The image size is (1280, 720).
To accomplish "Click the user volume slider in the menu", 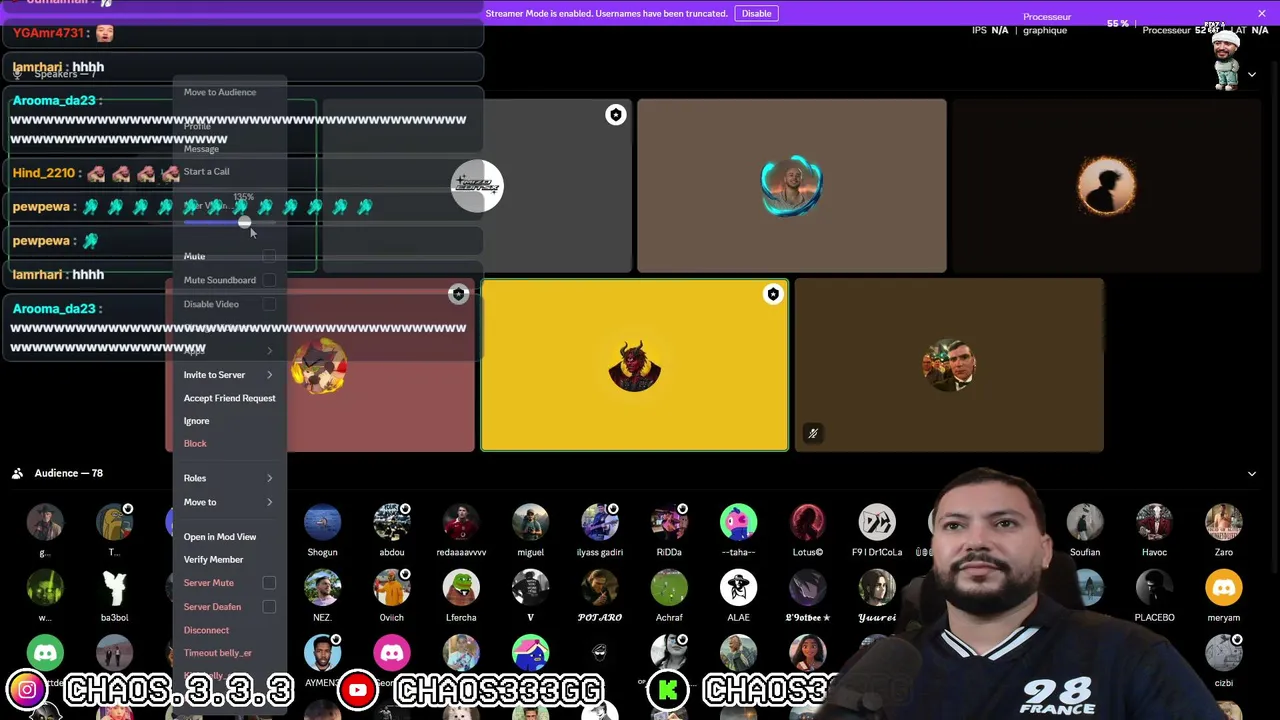I will coord(230,223).
